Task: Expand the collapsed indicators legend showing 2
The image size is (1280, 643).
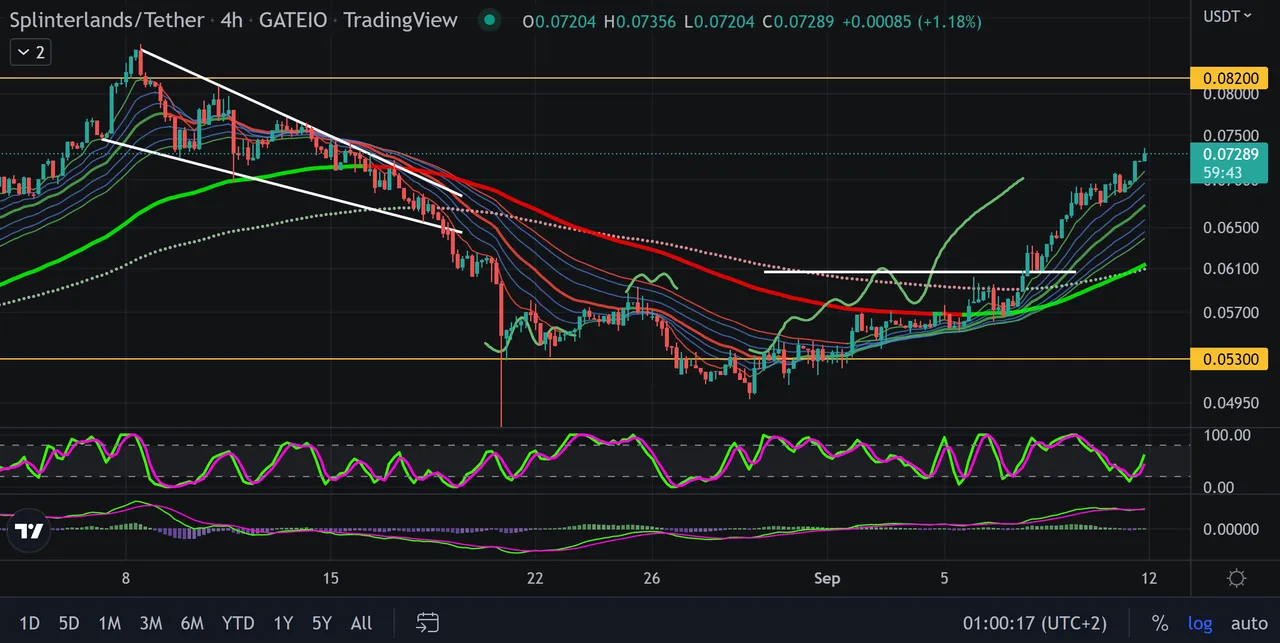Action: (x=29, y=52)
